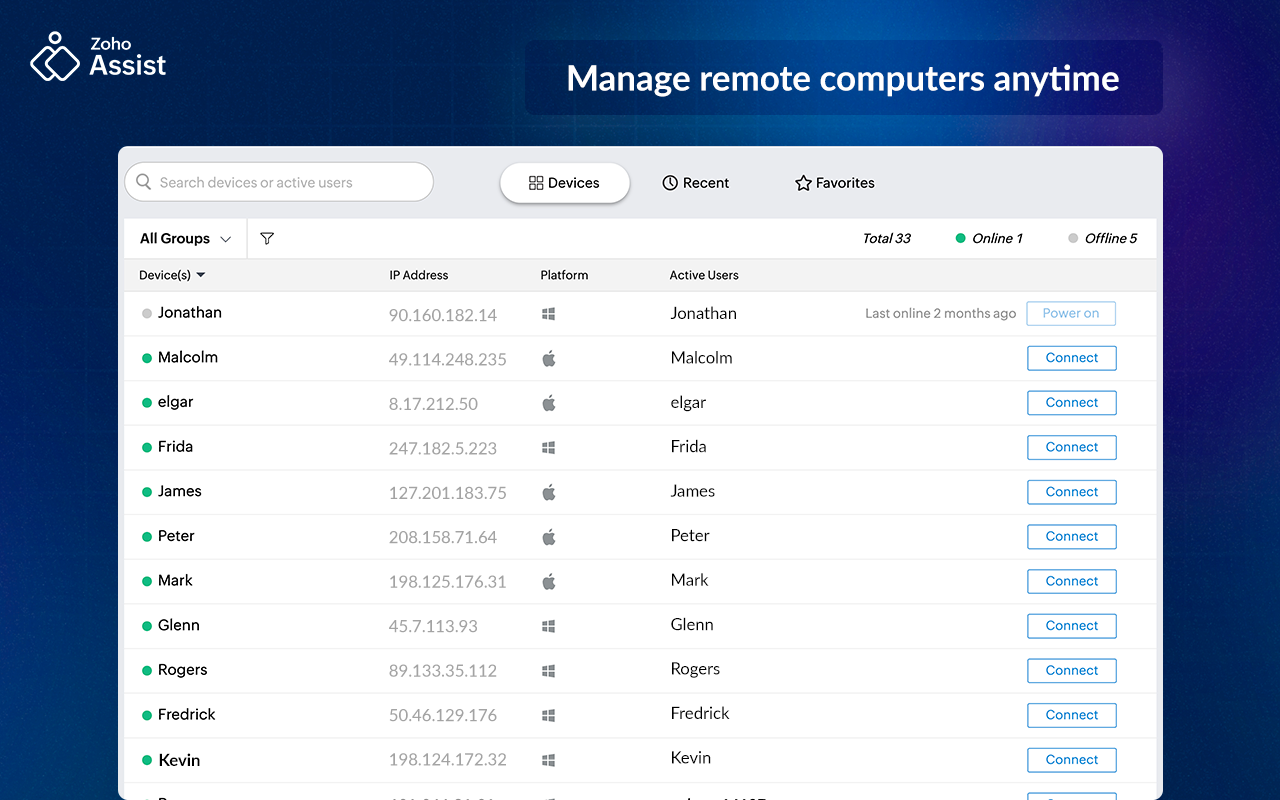Click the search magnifier icon
Screen dimensions: 1280x800
coord(144,182)
